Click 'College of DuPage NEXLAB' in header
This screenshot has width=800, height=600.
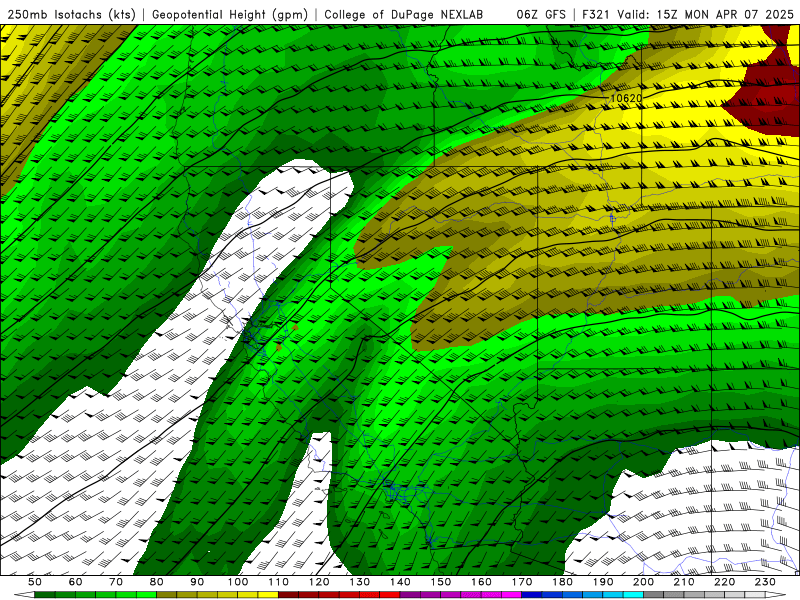pyautogui.click(x=403, y=15)
